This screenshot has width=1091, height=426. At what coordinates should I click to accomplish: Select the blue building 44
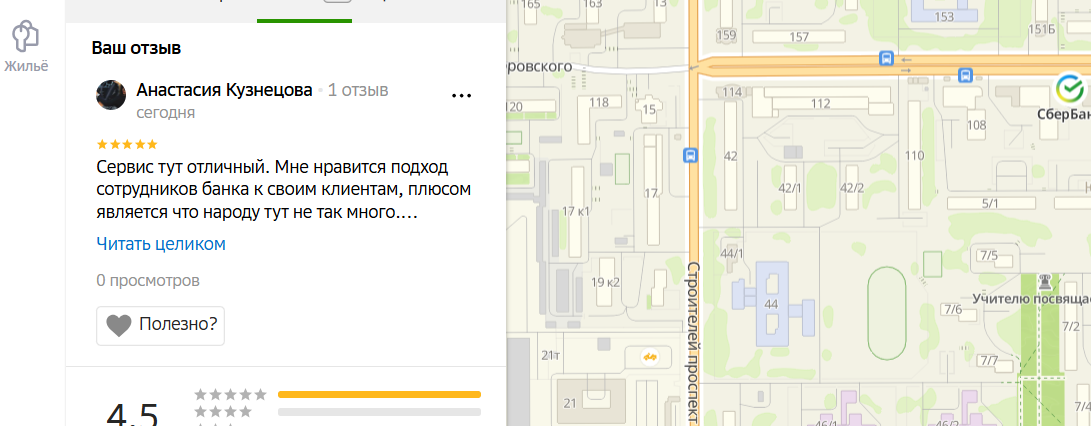point(770,303)
